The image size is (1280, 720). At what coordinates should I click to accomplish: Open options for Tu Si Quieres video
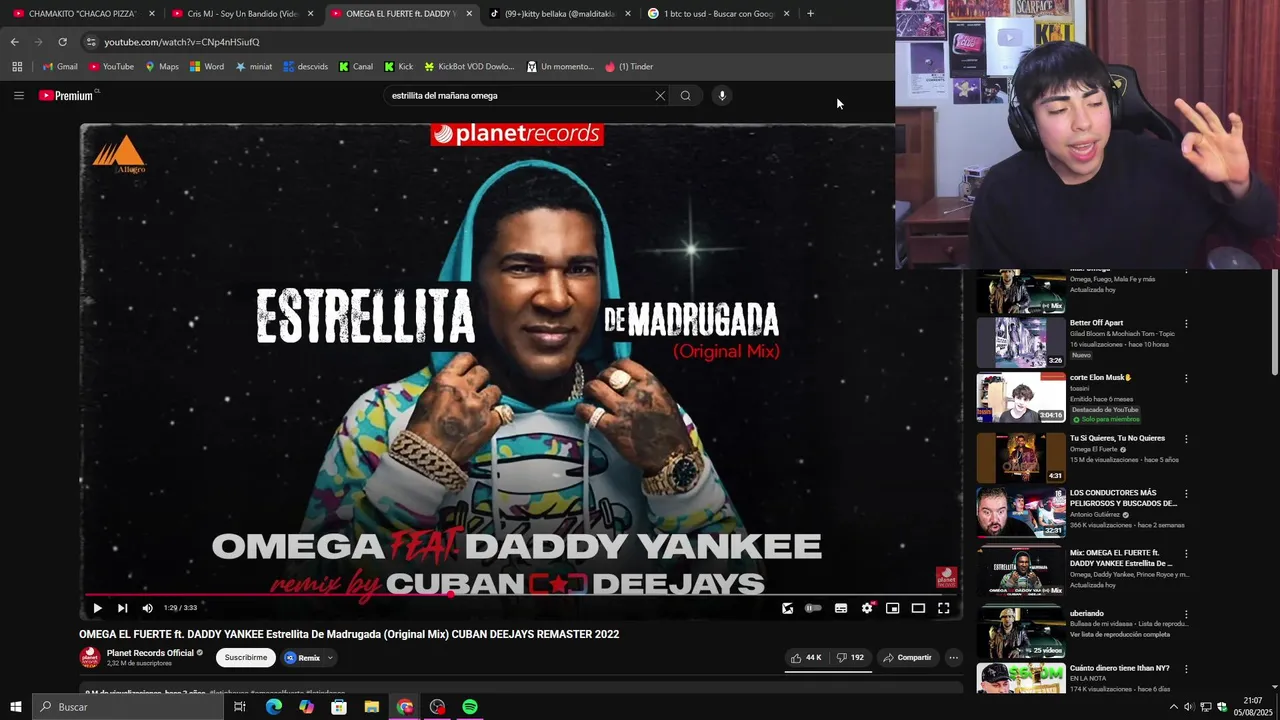coord(1186,439)
